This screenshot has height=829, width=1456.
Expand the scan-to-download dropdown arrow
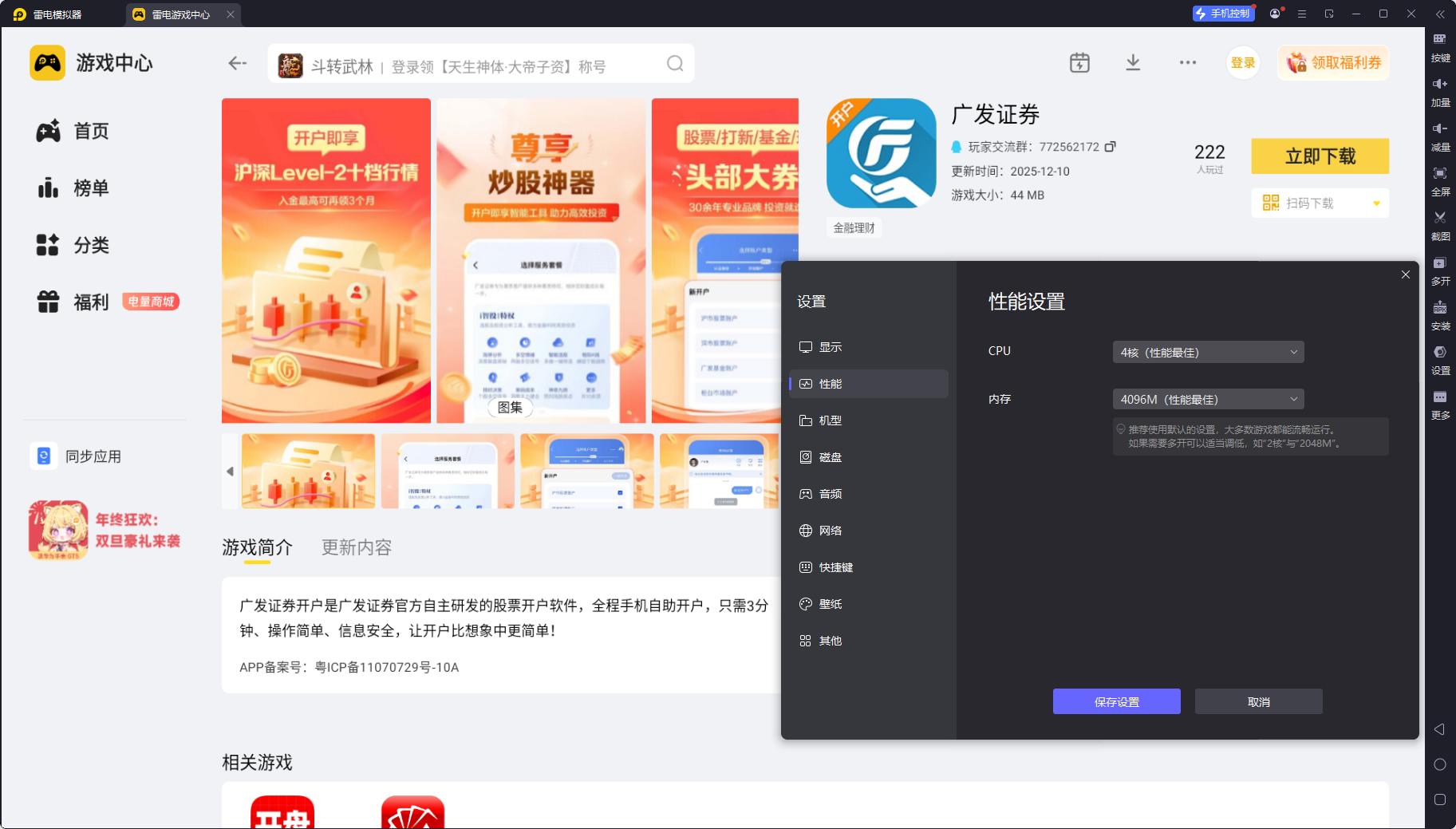pos(1376,203)
